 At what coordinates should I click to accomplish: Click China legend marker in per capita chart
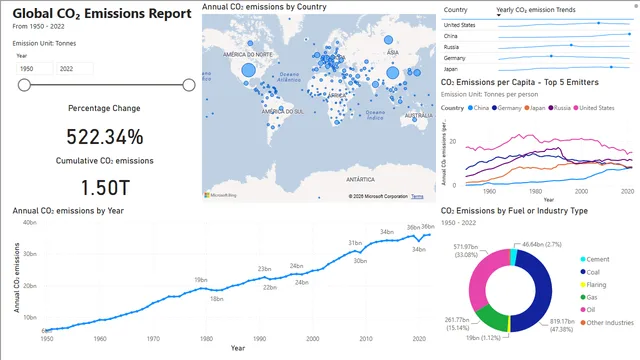pyautogui.click(x=470, y=108)
